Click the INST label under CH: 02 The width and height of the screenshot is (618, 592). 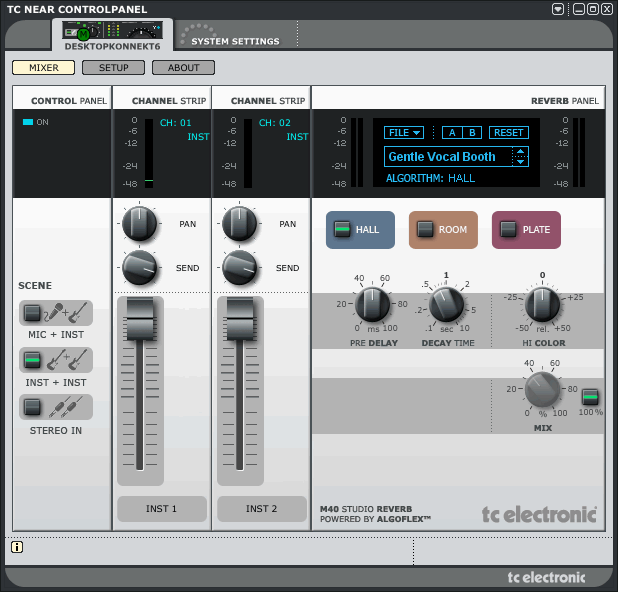[297, 137]
